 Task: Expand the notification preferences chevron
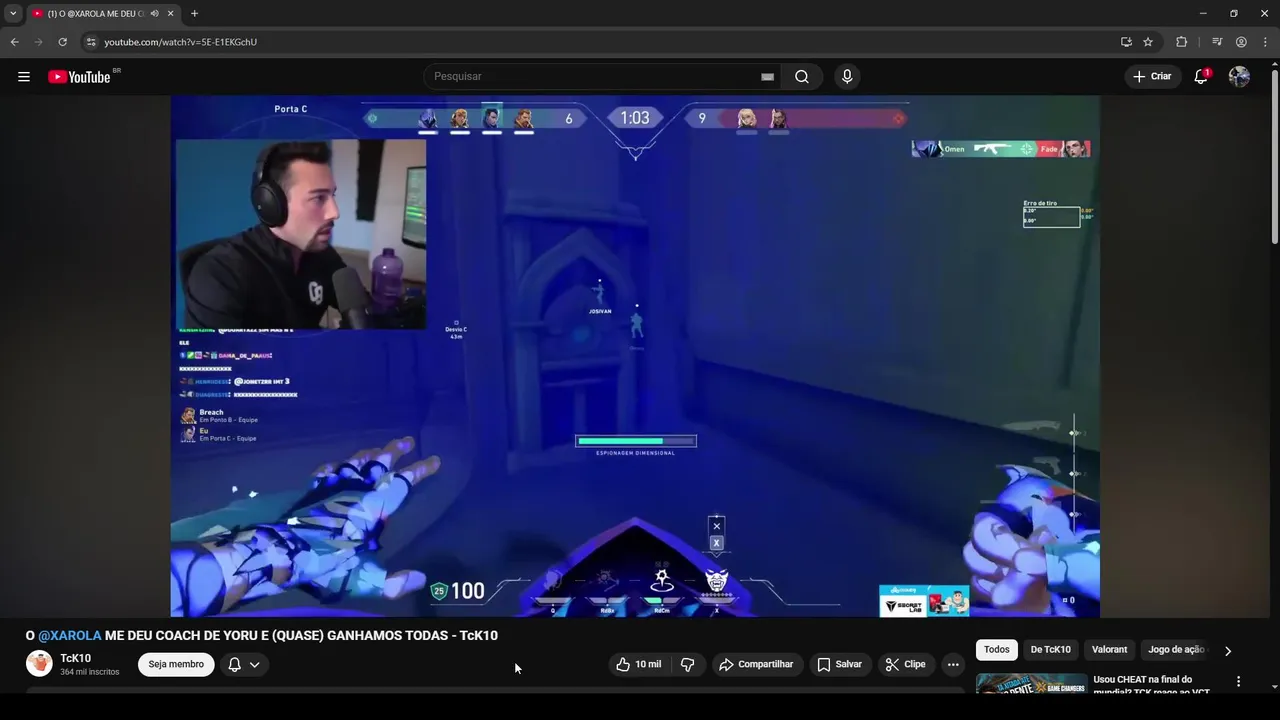255,664
